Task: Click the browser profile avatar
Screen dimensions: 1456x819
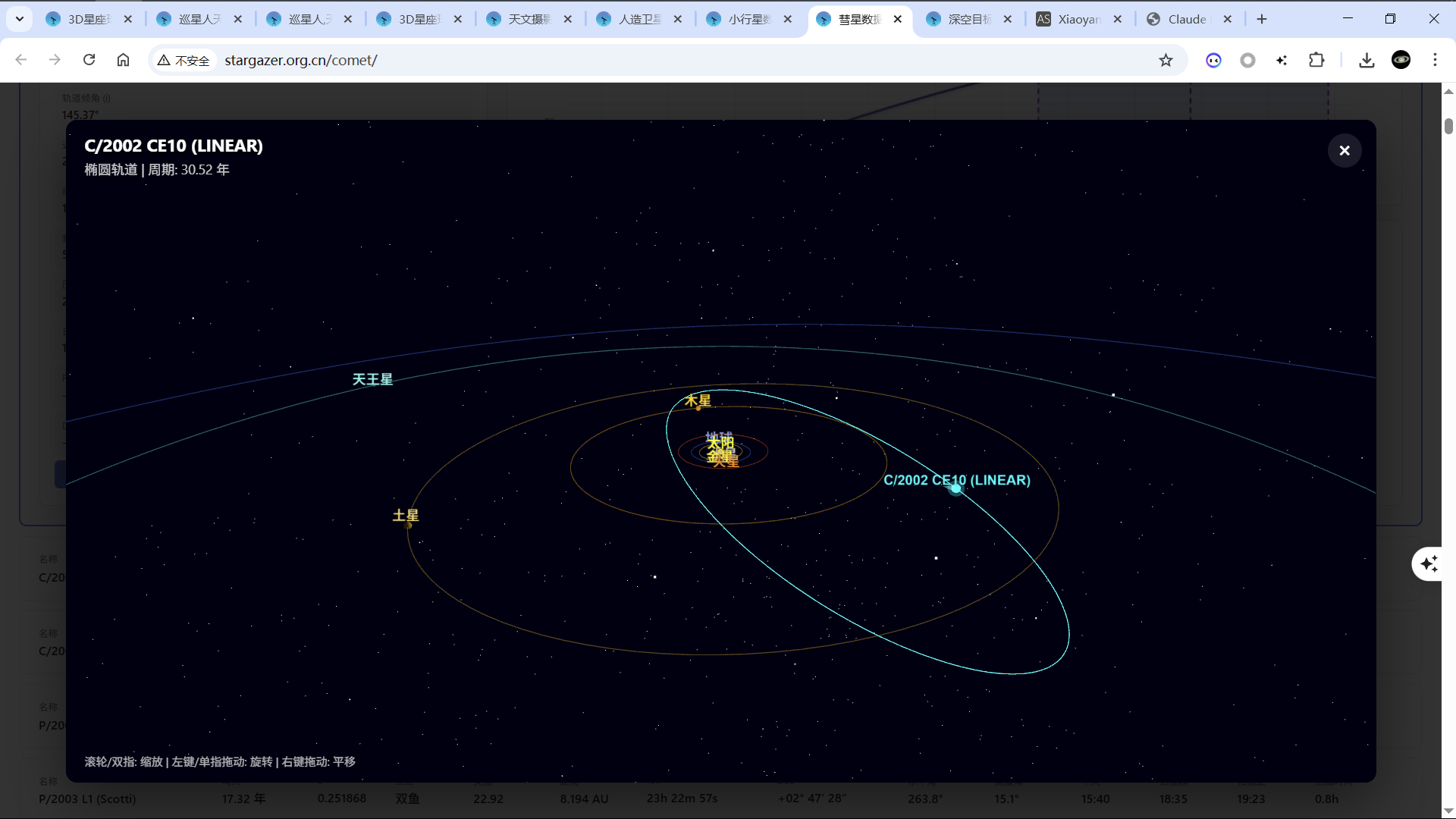Action: [x=1401, y=60]
